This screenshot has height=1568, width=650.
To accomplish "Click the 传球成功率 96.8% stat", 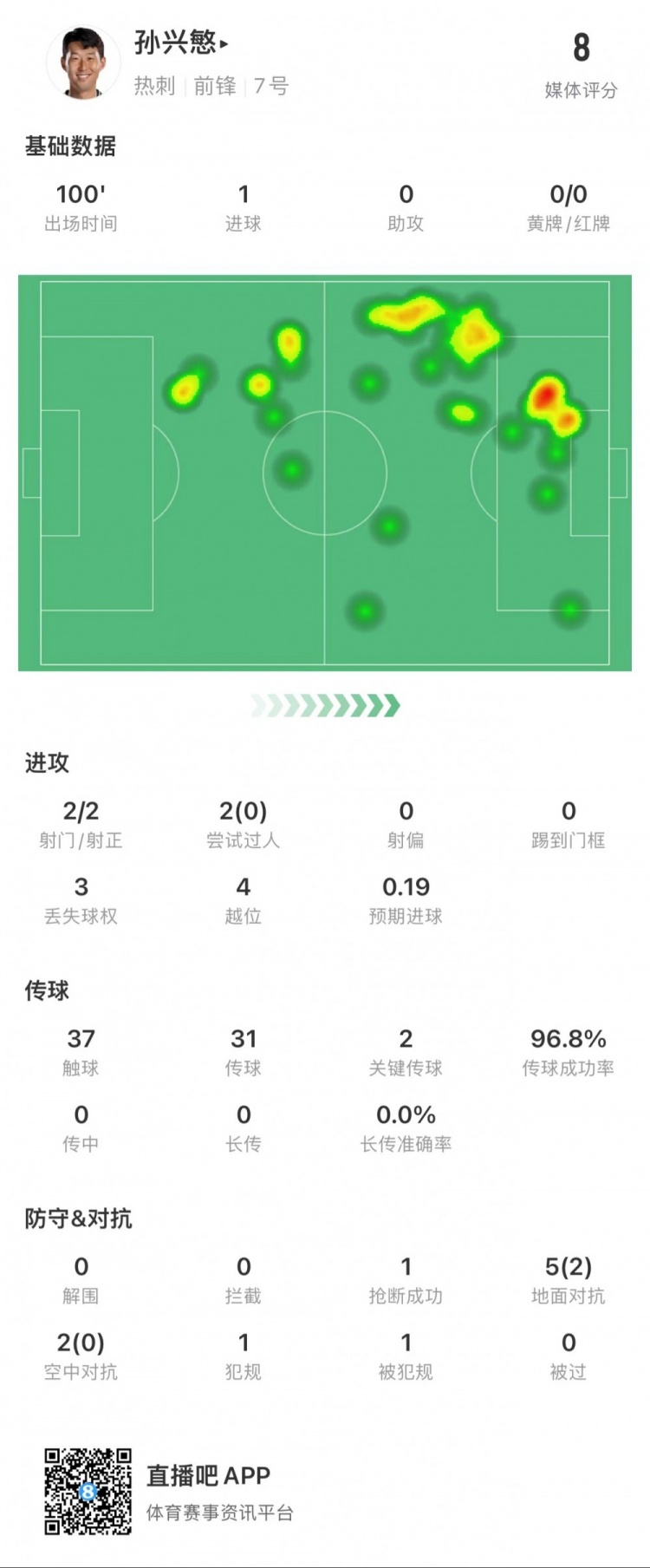I will [568, 1050].
